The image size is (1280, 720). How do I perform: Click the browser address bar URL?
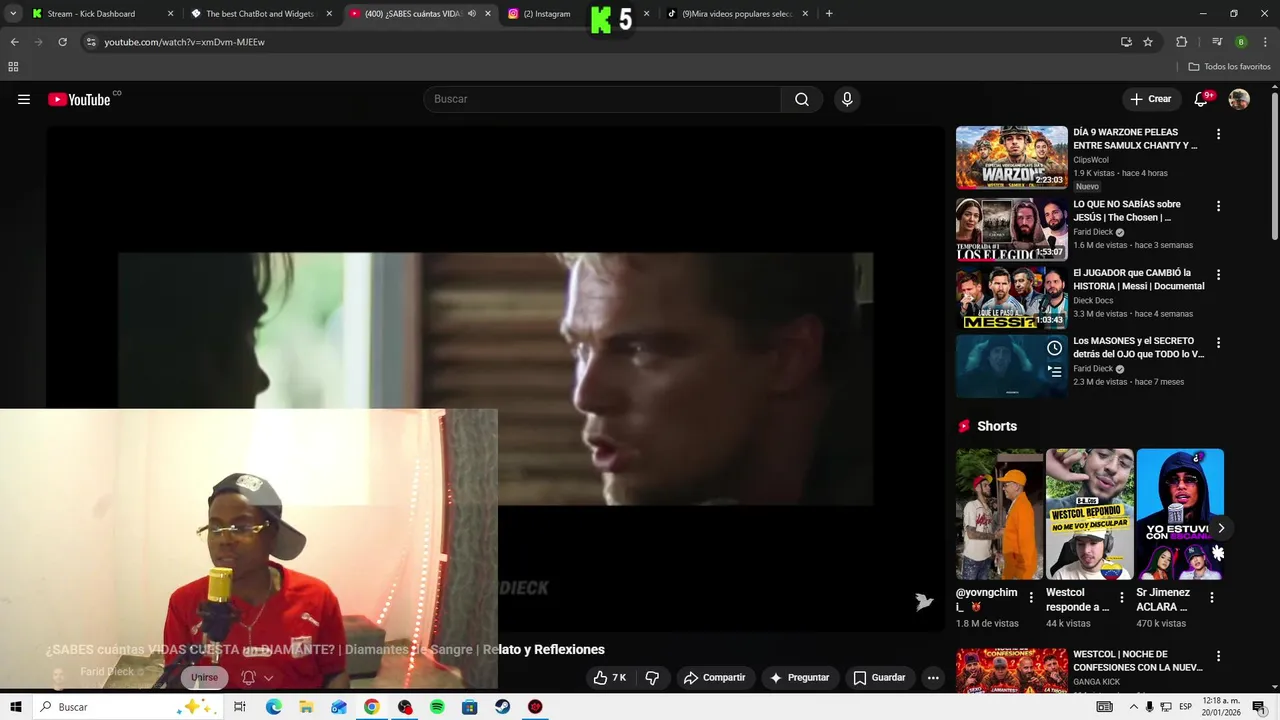(184, 42)
